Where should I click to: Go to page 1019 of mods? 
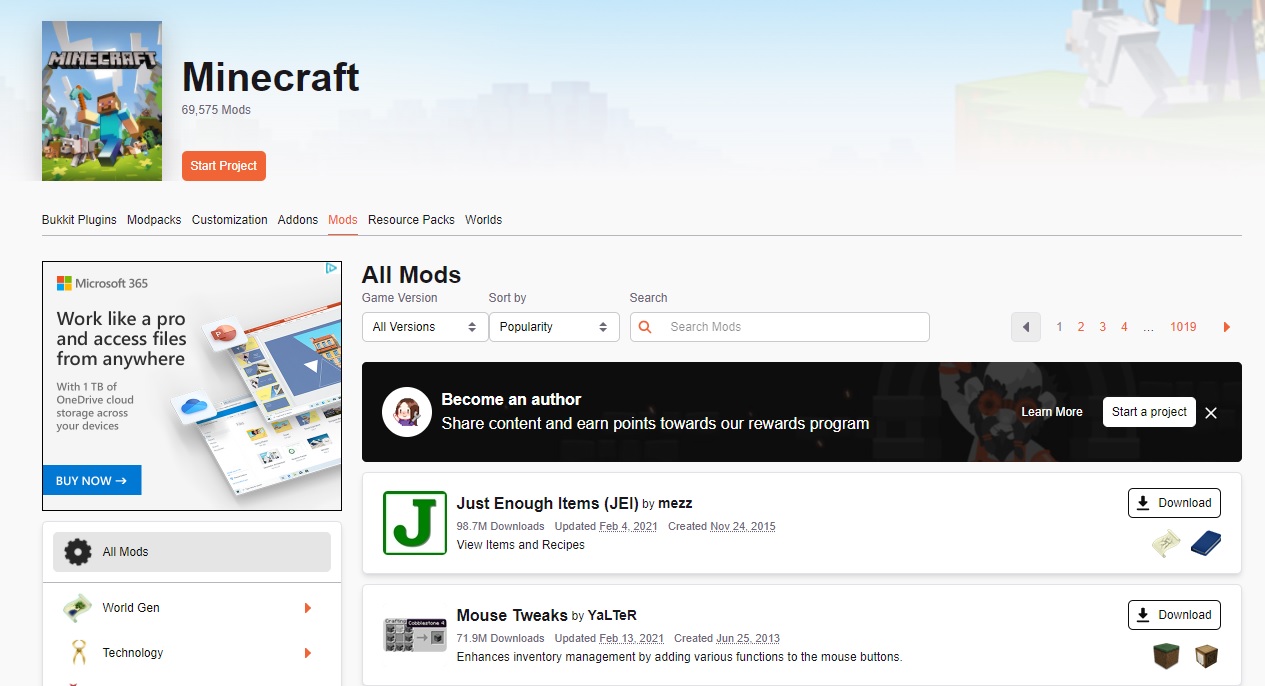[x=1182, y=327]
